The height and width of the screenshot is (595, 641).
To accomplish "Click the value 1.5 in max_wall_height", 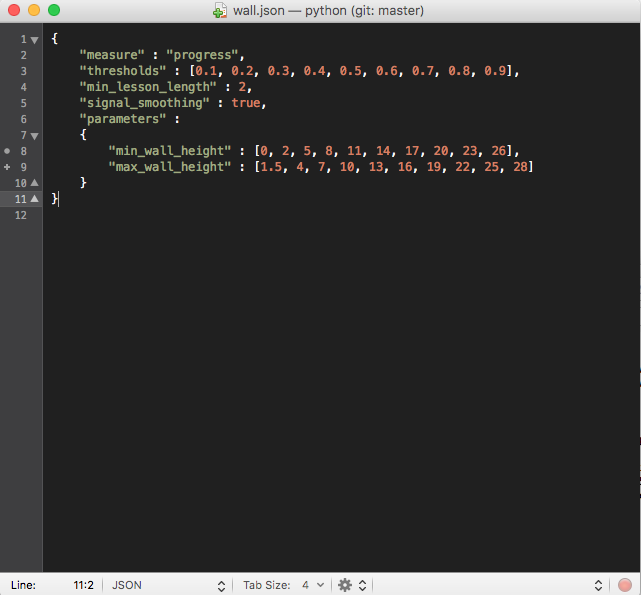I will pyautogui.click(x=271, y=166).
